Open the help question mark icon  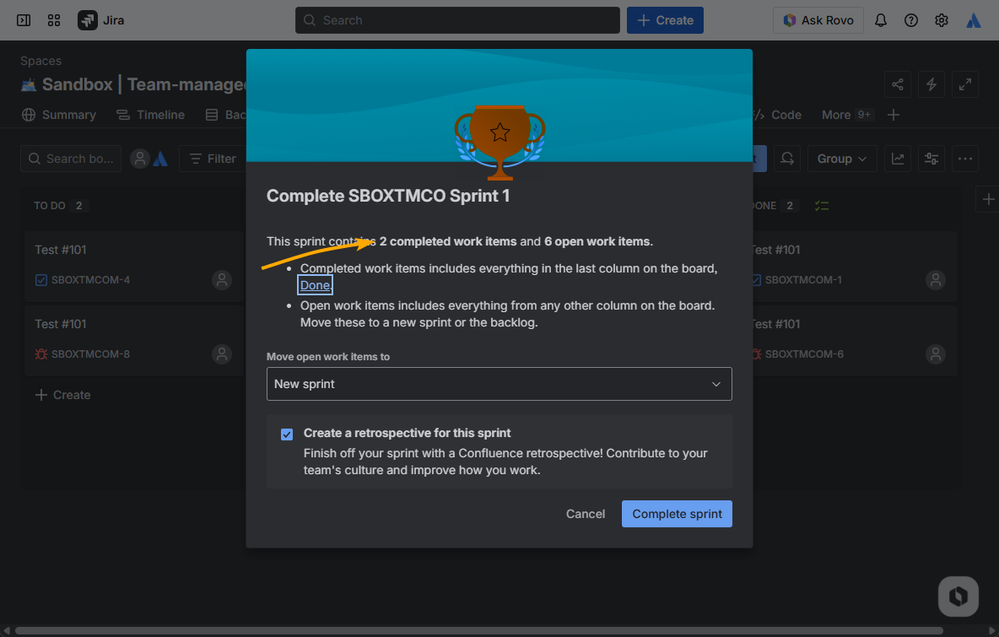coord(911,20)
